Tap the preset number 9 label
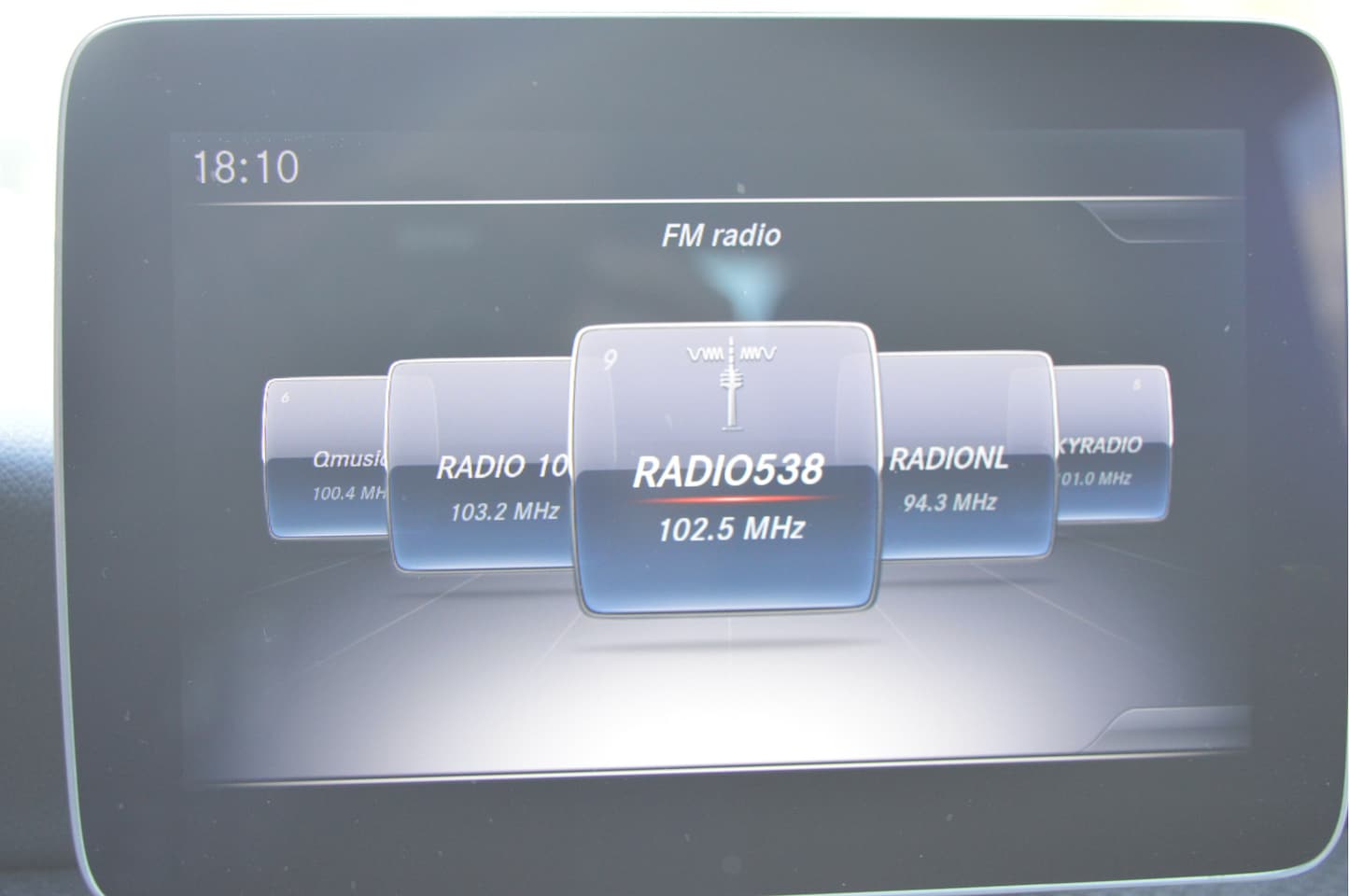 tap(611, 360)
